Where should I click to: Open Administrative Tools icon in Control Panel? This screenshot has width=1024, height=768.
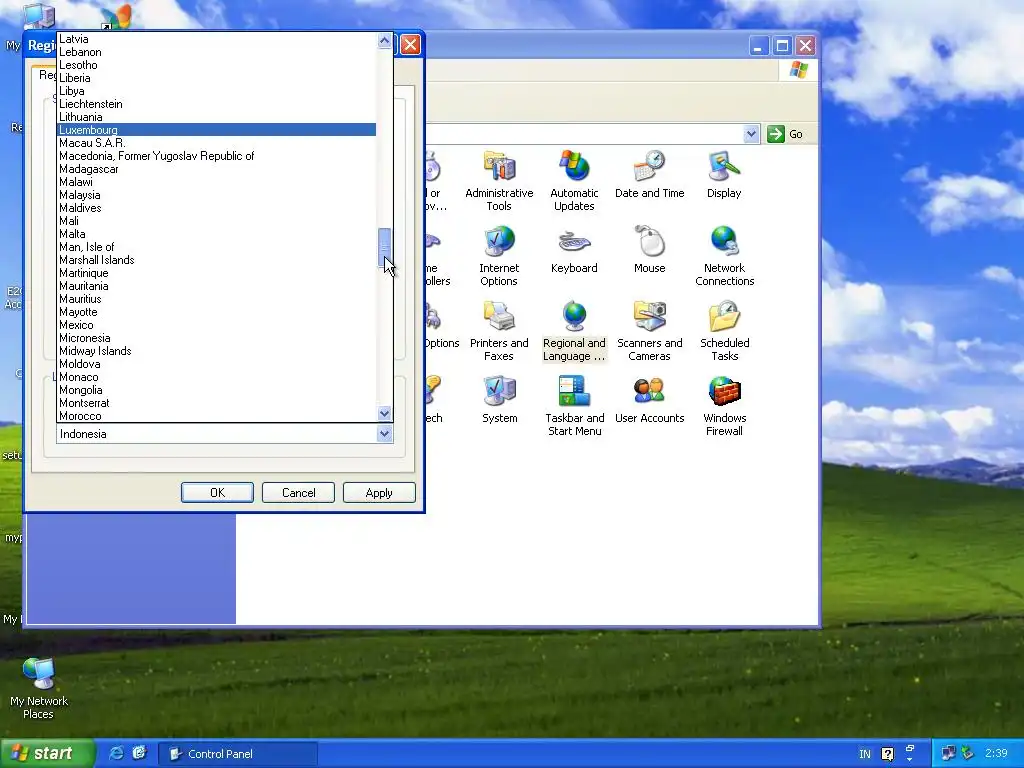coord(499,180)
